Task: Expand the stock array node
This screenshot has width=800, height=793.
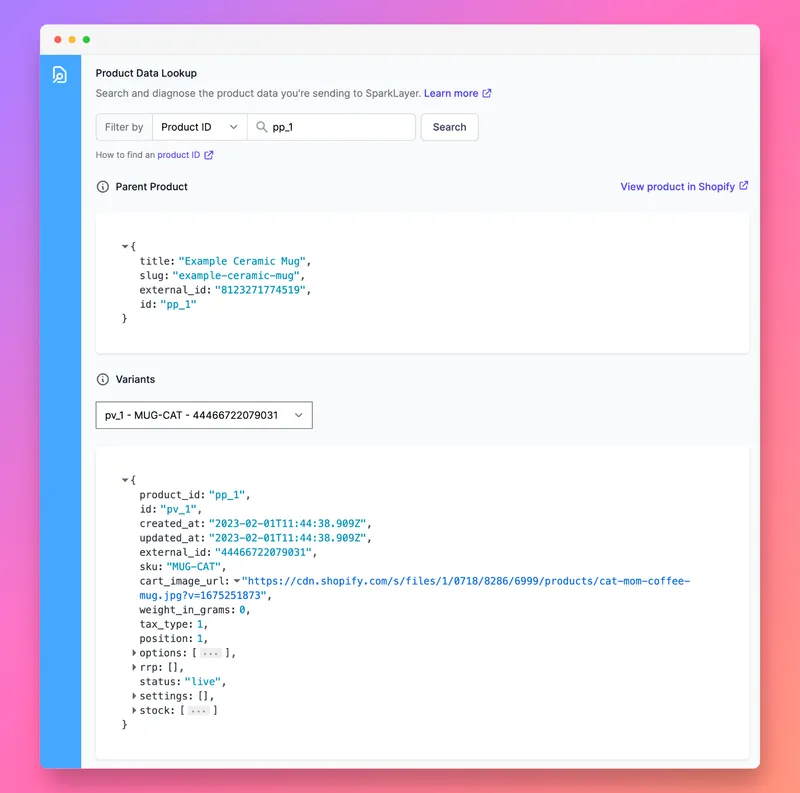Action: pyautogui.click(x=133, y=710)
